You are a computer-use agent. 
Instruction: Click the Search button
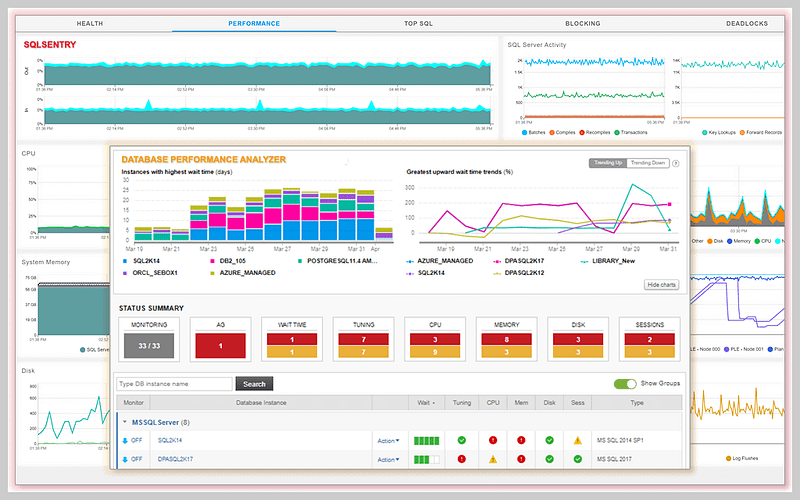pos(254,384)
